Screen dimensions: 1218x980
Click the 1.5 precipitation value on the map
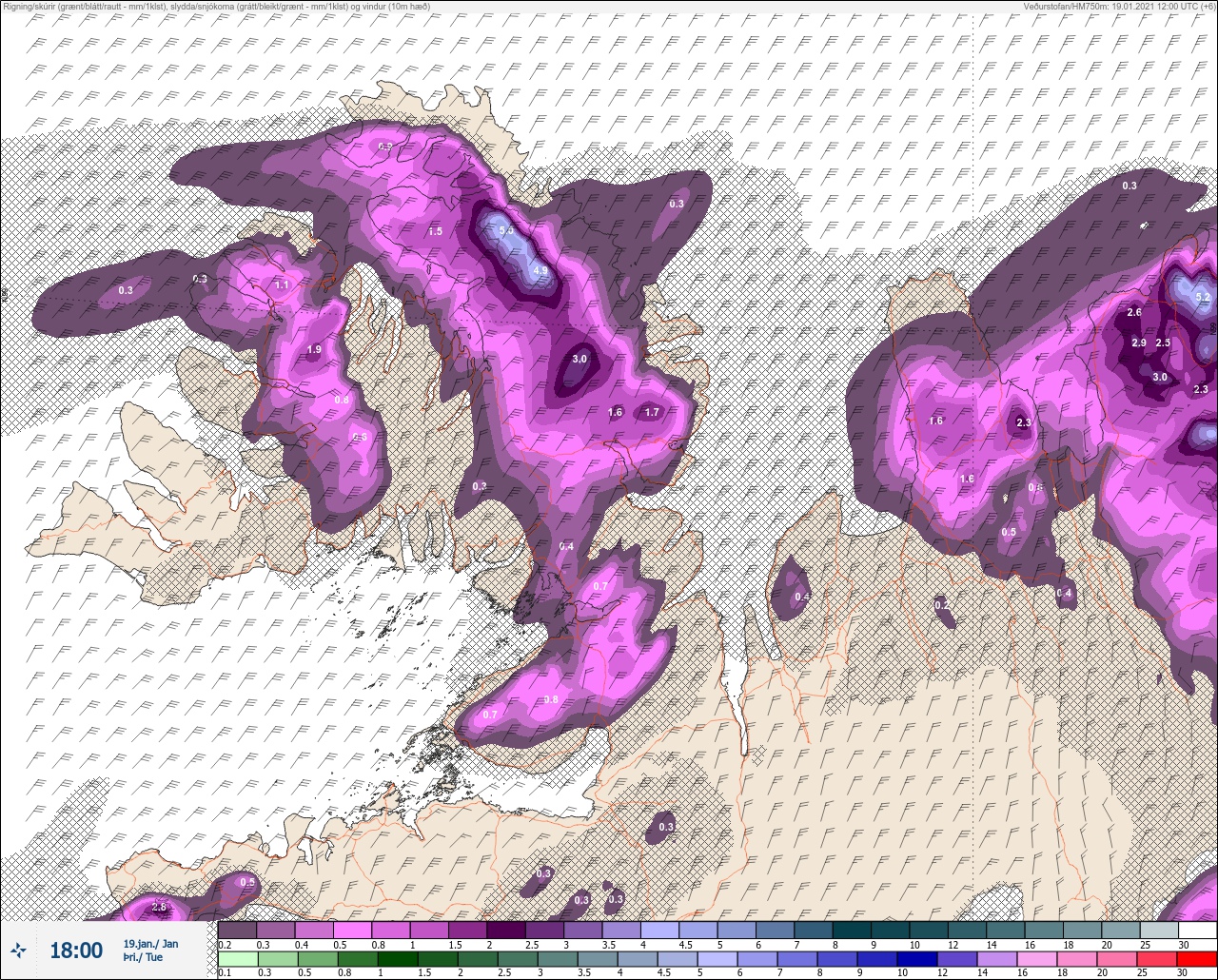click(x=435, y=231)
